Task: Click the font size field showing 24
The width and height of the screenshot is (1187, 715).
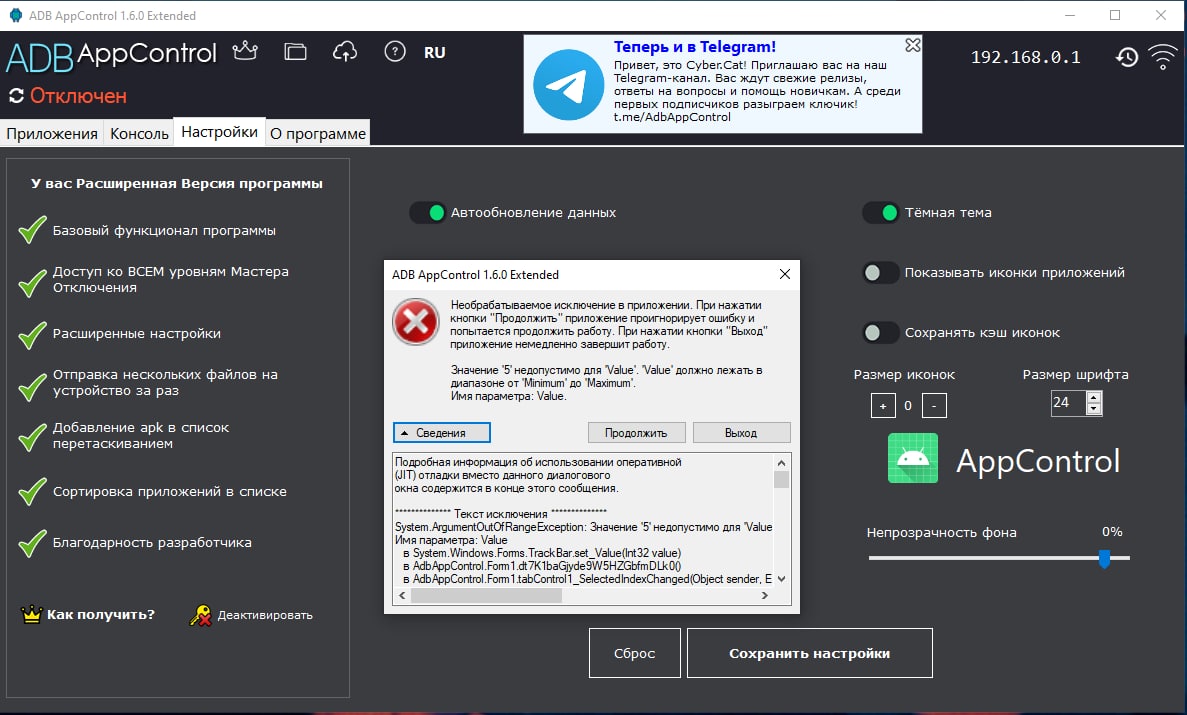Action: (1067, 403)
